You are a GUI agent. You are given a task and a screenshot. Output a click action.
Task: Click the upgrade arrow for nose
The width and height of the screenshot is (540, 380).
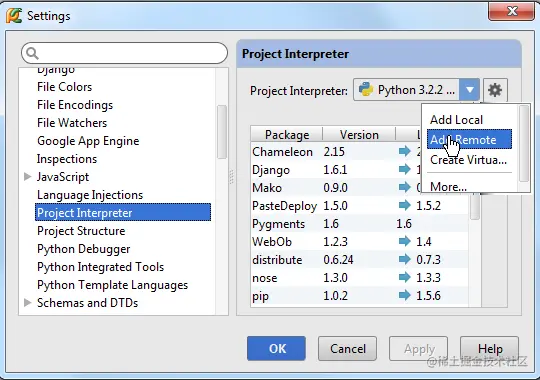coord(405,277)
